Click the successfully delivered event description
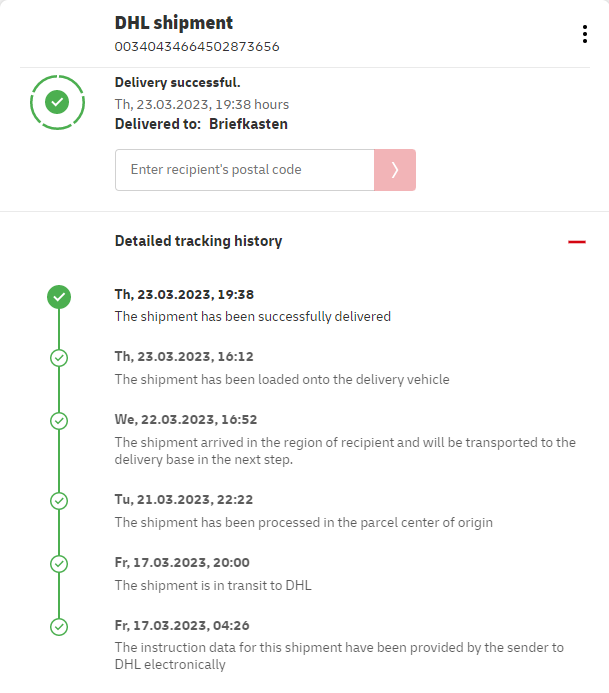Screen dimensions: 609x693 click(x=252, y=316)
